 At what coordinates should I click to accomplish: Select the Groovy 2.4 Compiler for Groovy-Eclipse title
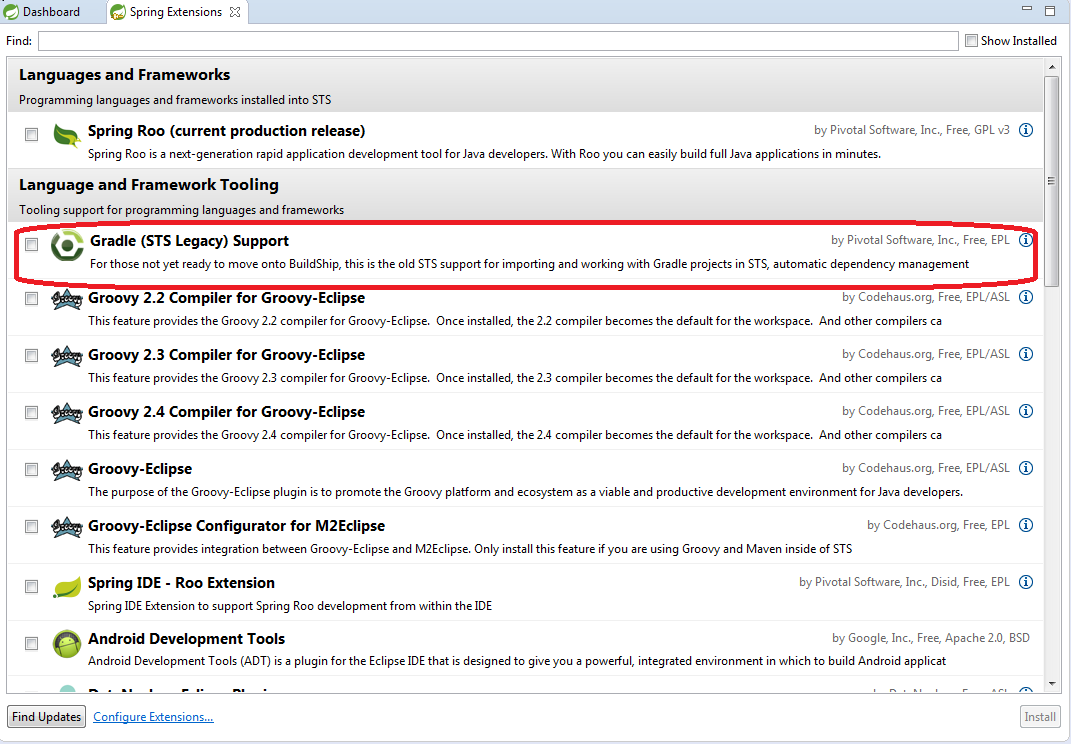(x=226, y=411)
